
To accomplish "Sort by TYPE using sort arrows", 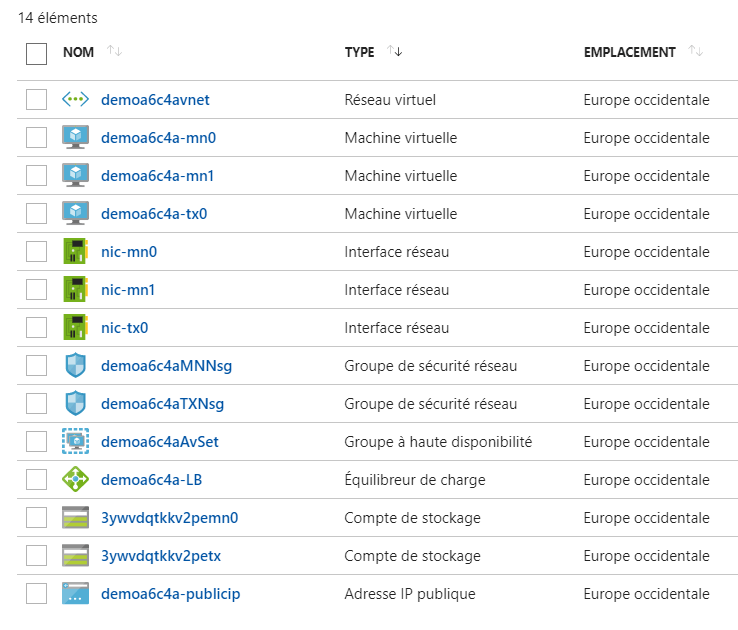I will 394,52.
